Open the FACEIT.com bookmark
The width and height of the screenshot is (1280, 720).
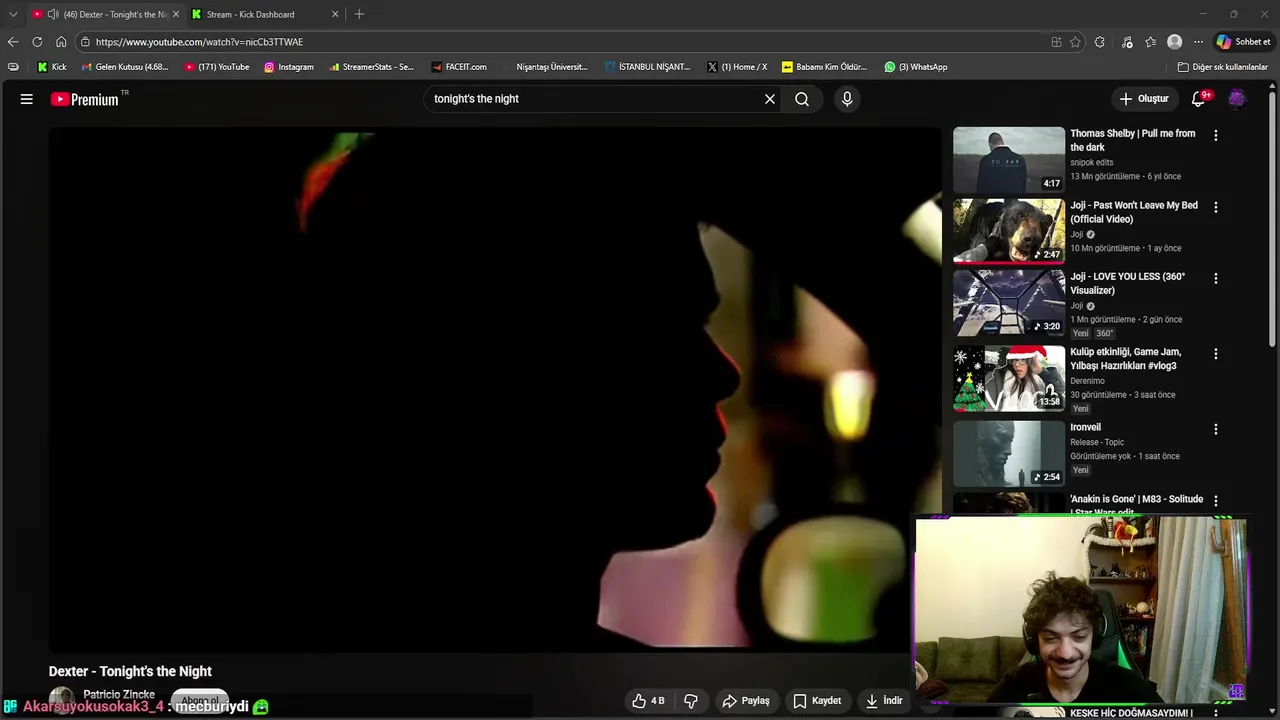(459, 67)
